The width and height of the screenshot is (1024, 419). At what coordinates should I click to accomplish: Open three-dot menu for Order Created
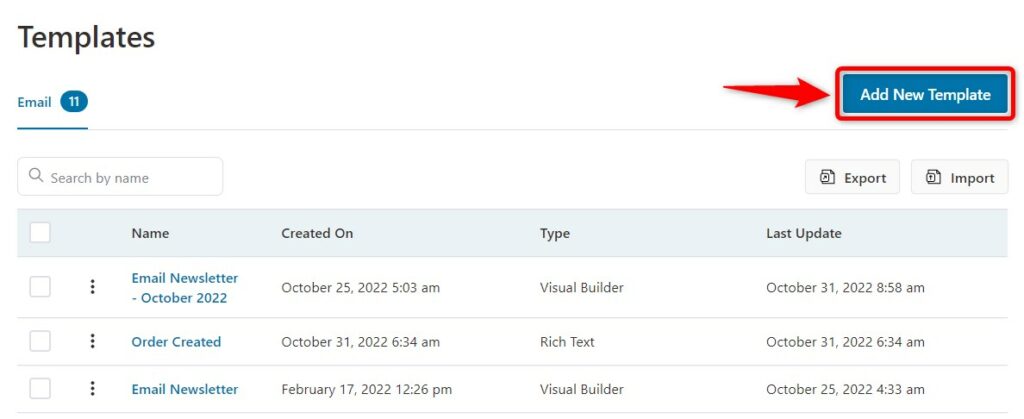93,341
